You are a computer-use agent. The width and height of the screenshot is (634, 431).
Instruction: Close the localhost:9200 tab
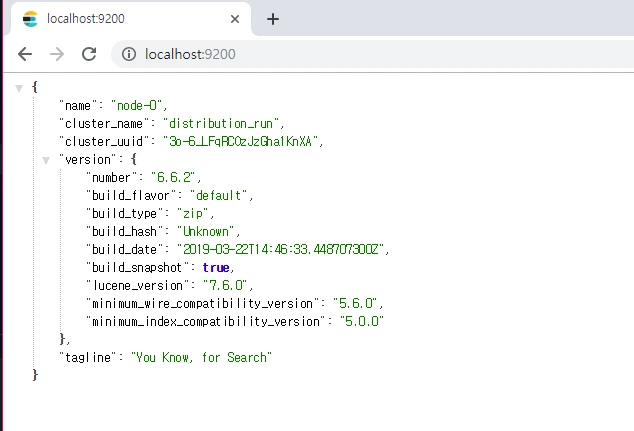[235, 19]
